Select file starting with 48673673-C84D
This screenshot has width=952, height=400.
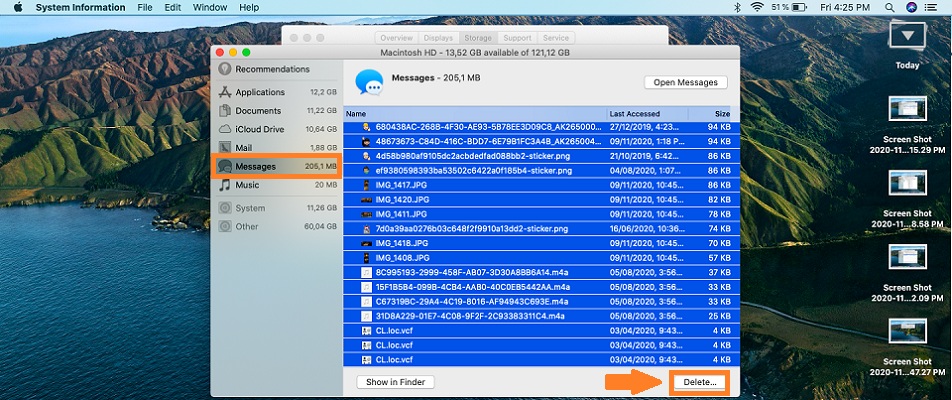tap(542, 142)
